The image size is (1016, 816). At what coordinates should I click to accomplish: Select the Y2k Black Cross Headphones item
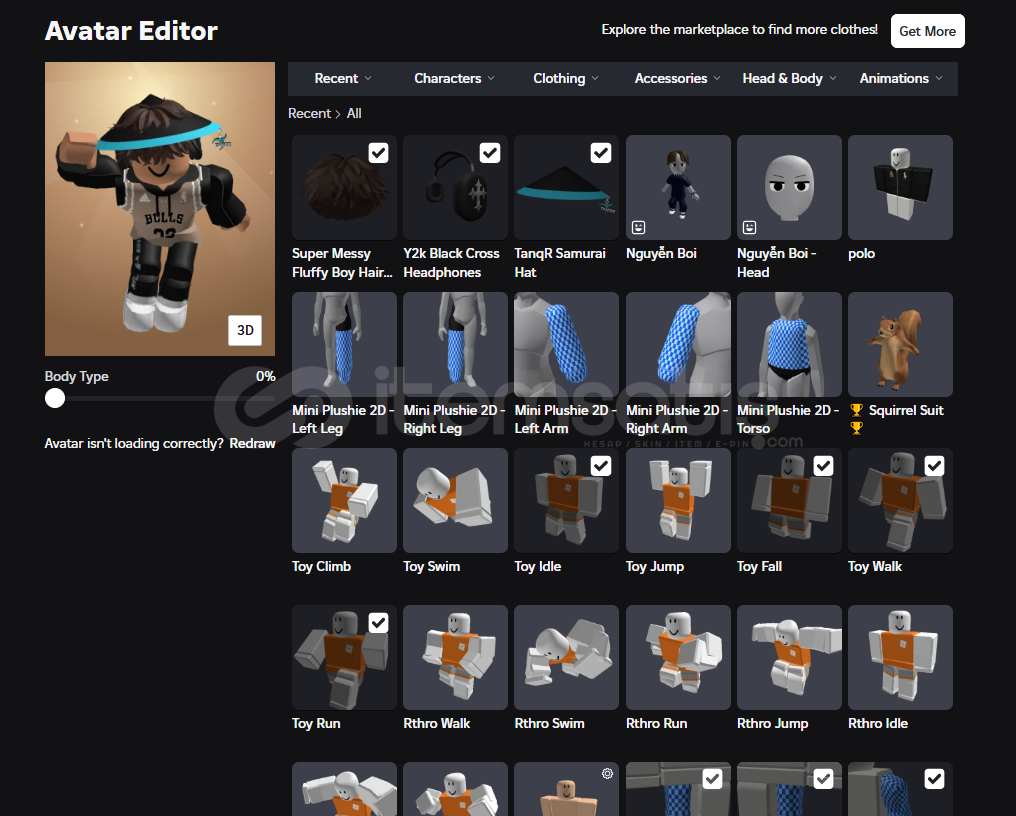coord(456,187)
